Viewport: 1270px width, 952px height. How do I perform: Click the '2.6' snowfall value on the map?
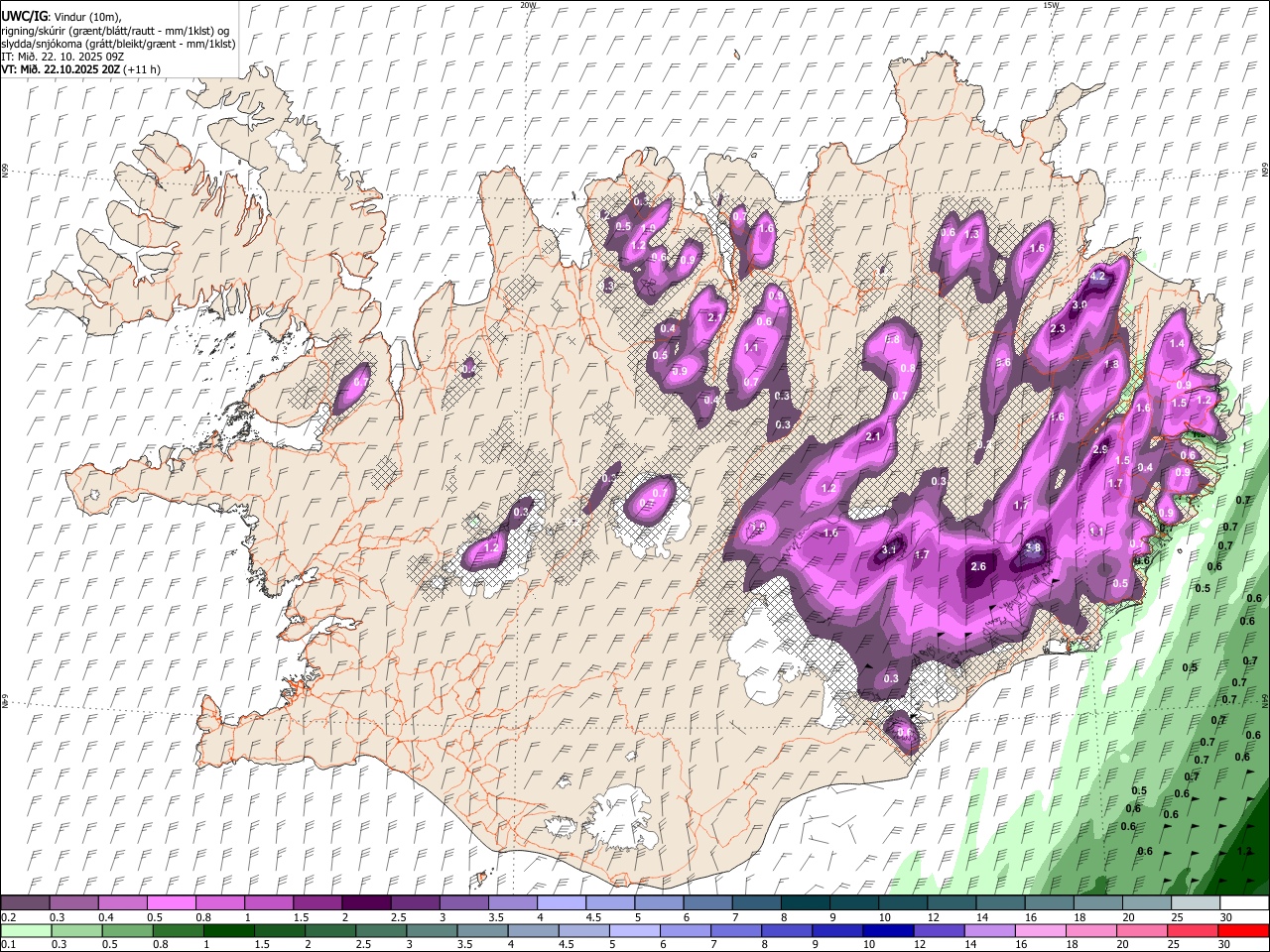coord(978,566)
